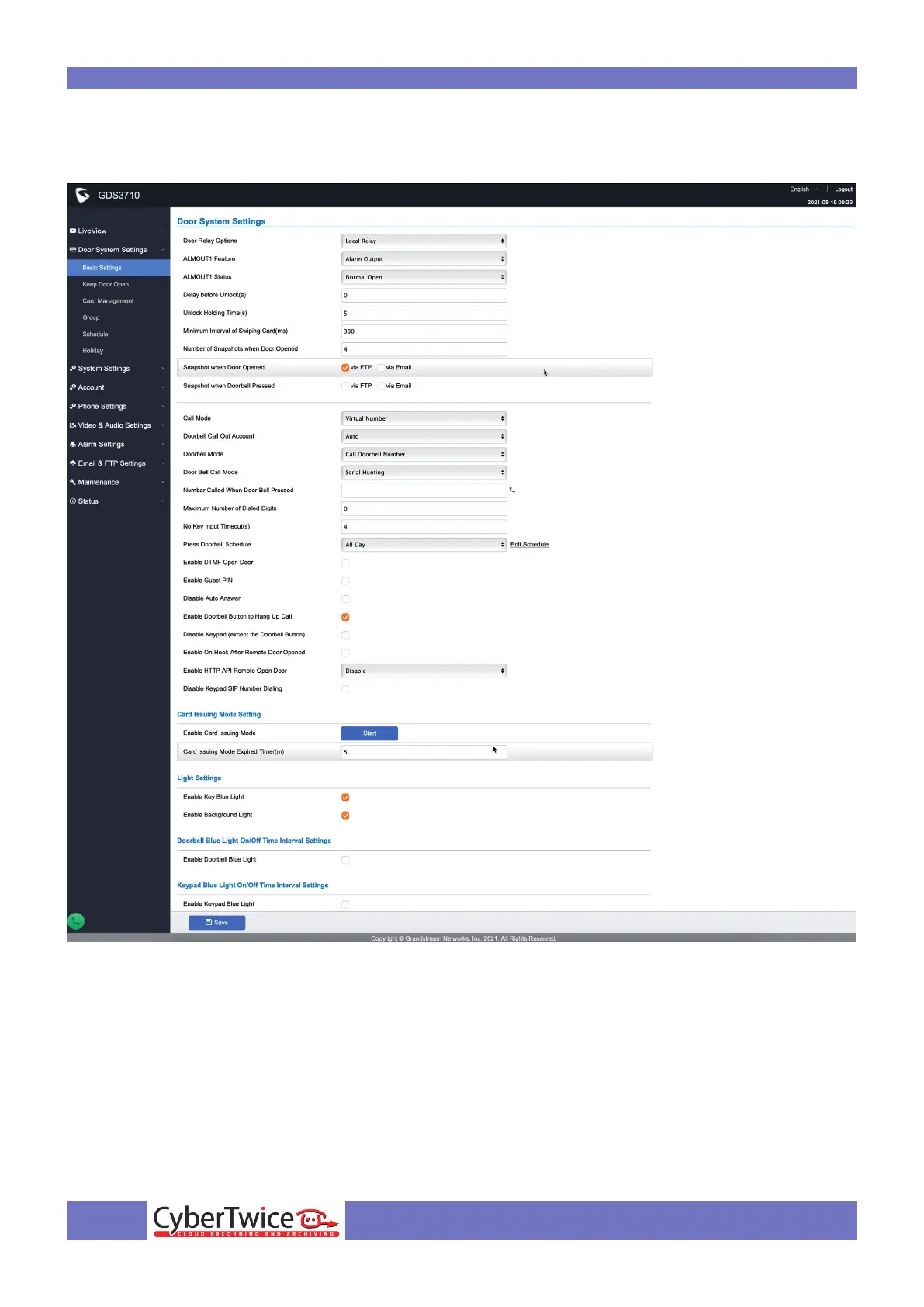Open the Door Relay Options dropdown

pos(424,241)
